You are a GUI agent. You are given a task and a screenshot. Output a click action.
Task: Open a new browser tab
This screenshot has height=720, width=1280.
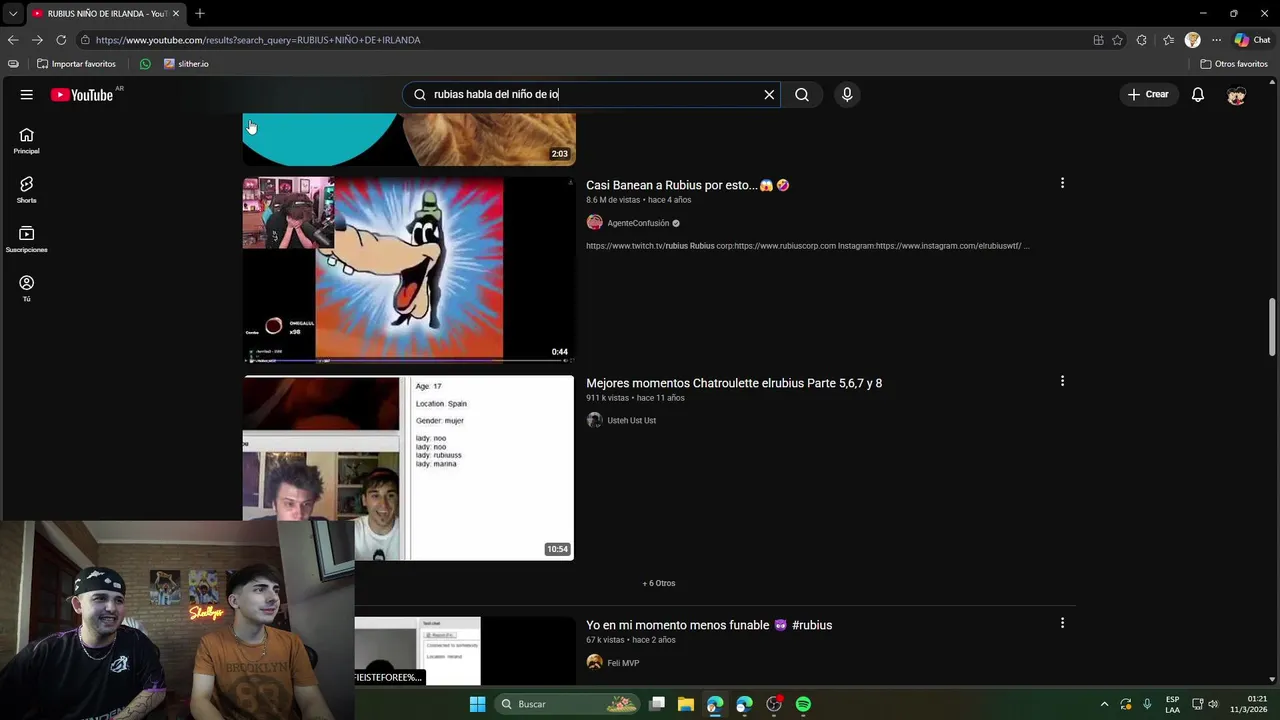click(200, 14)
